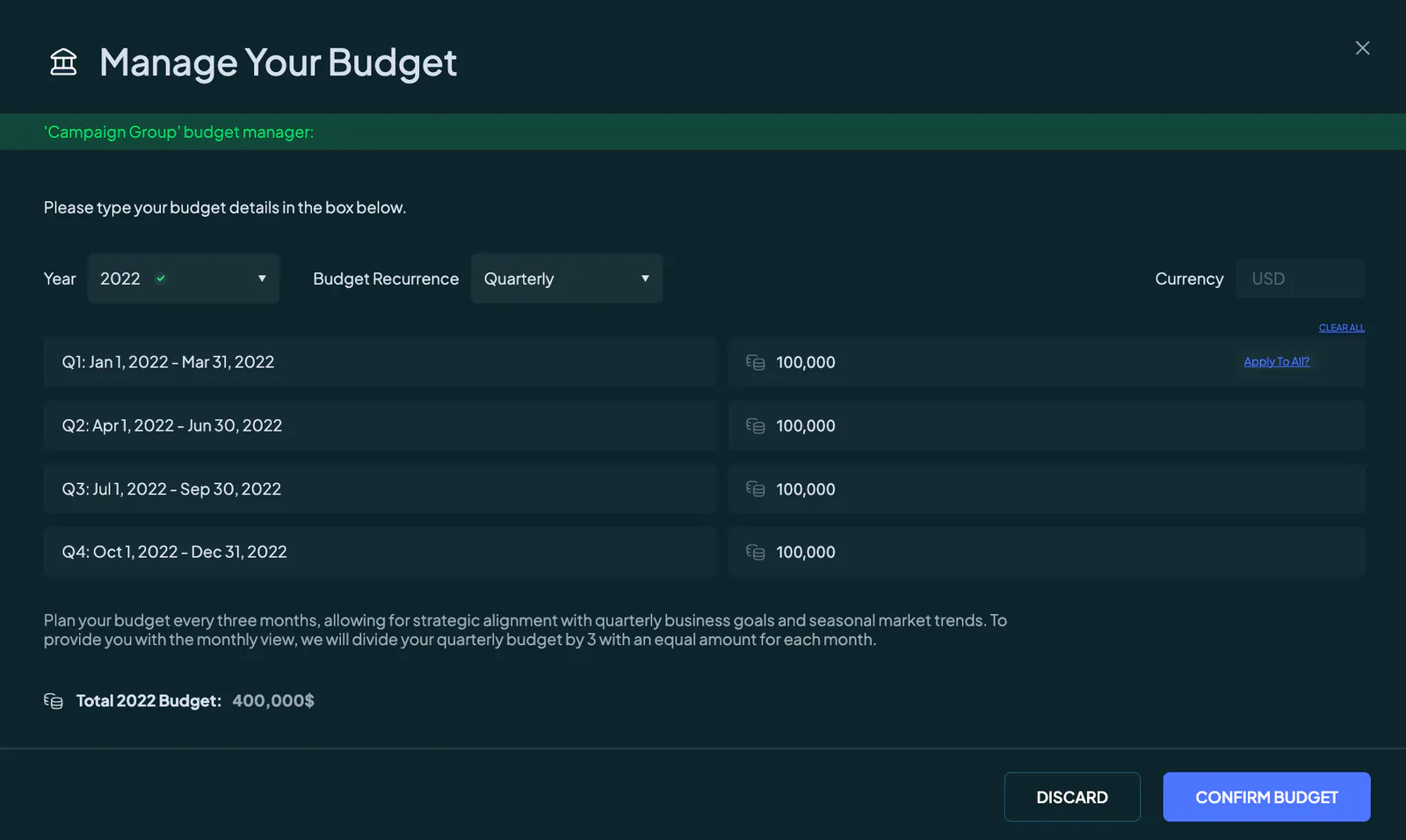The width and height of the screenshot is (1406, 840).
Task: Click the Q4 budget amount 100,000 field
Action: coord(1047,552)
